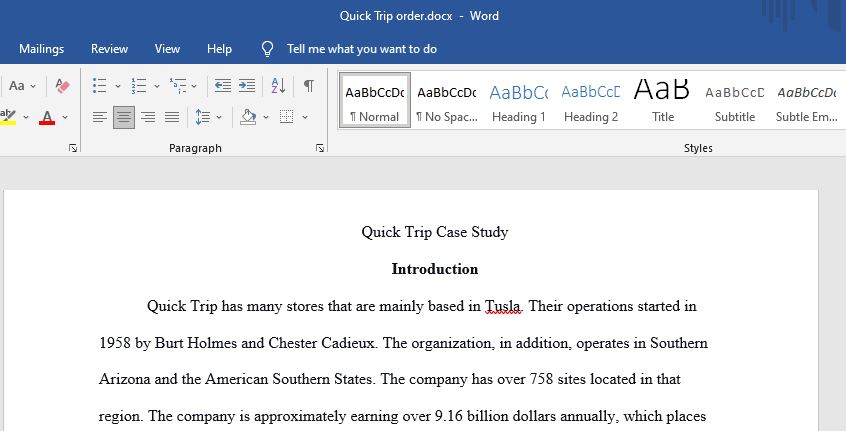Click the lightbulb Tell Me icon
This screenshot has width=846, height=431.
click(267, 49)
